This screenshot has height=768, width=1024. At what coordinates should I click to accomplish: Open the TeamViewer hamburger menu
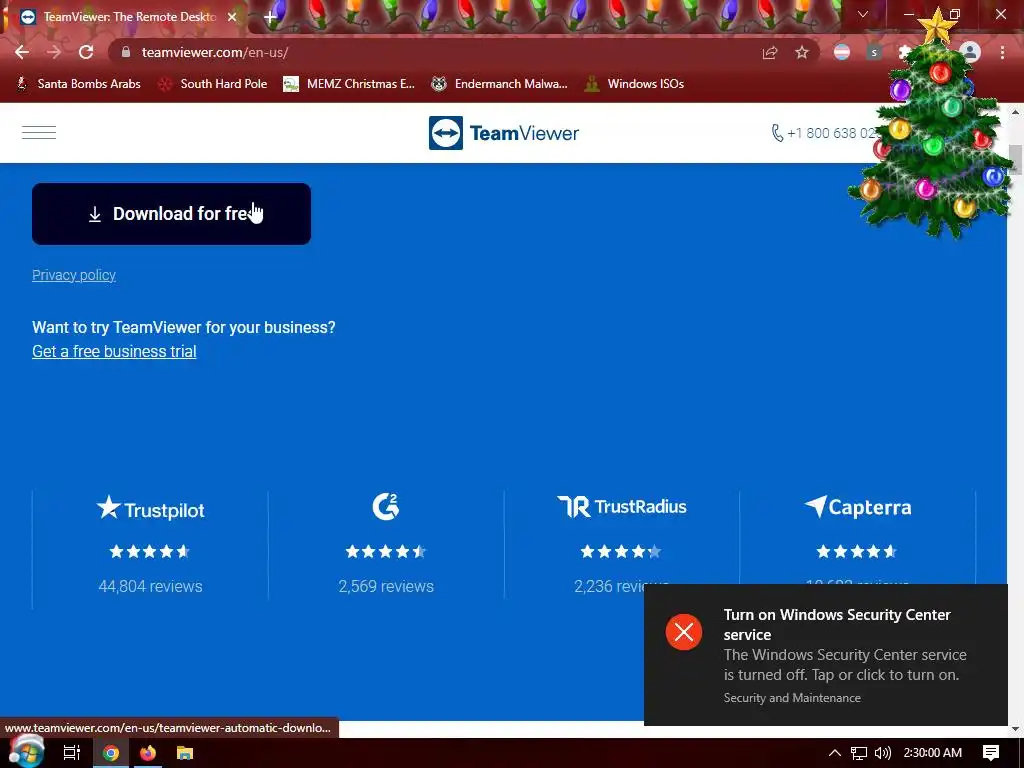[39, 133]
